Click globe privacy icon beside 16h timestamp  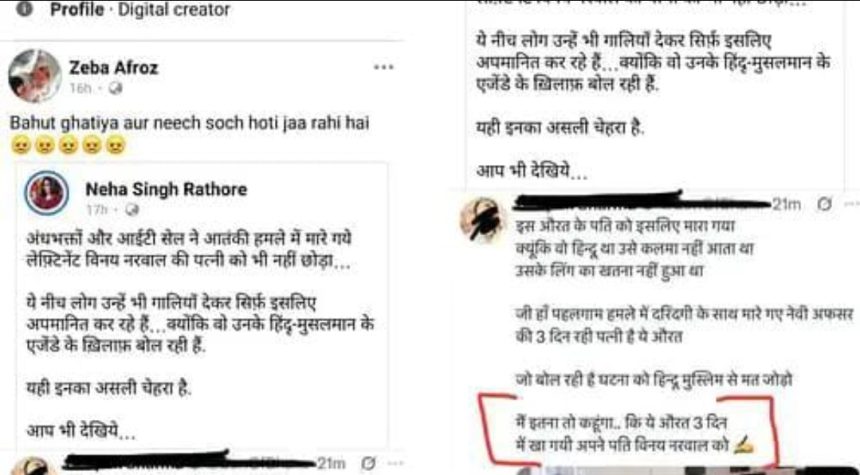116,88
